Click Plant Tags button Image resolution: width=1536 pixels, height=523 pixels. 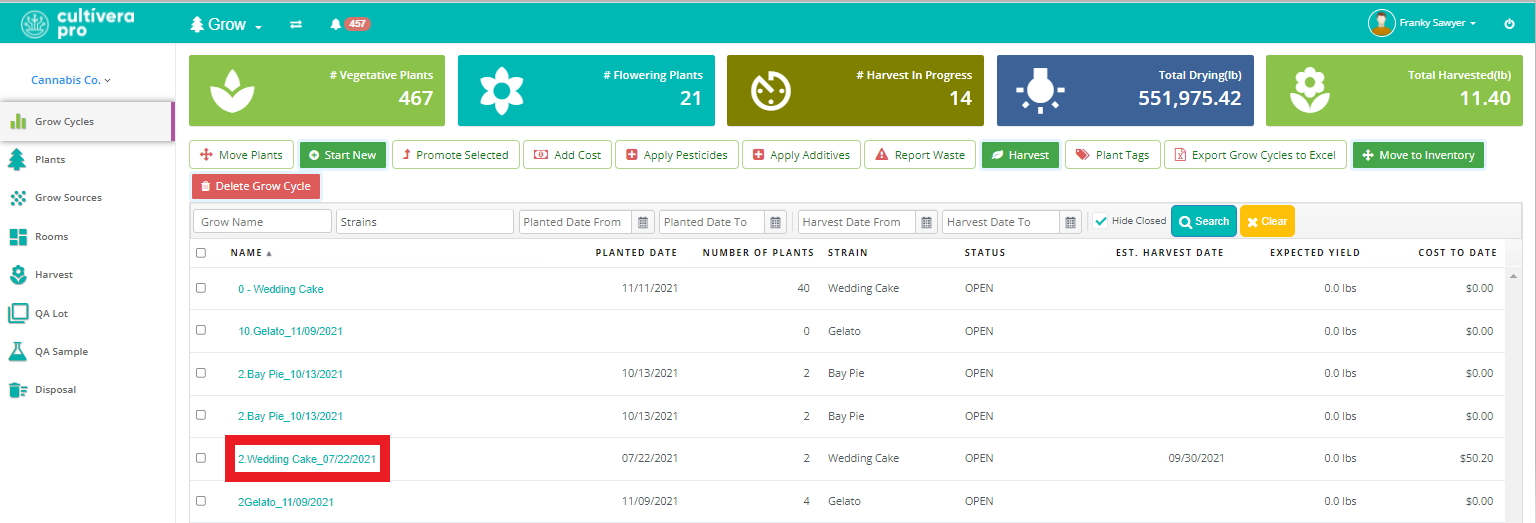point(1112,155)
